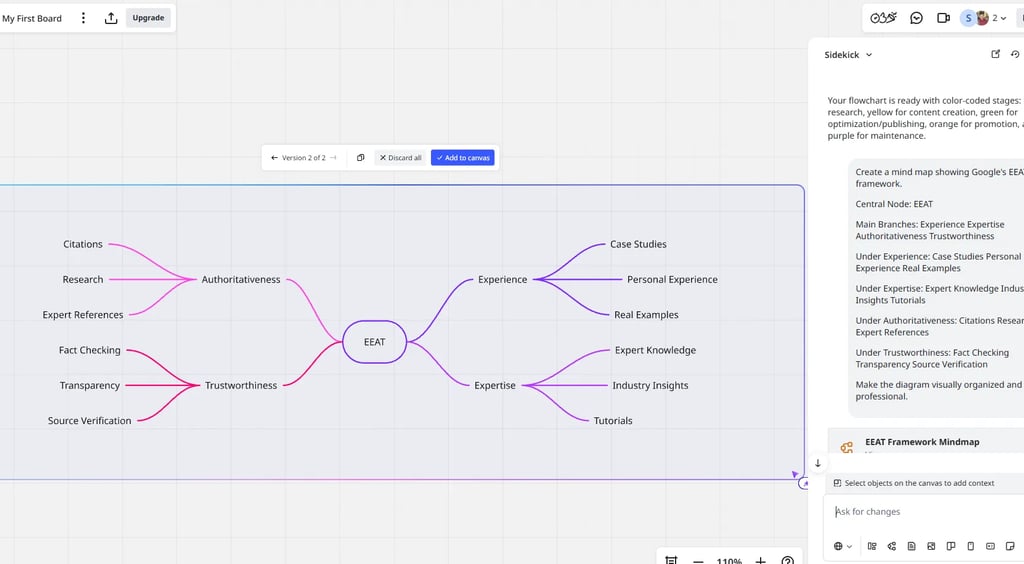Click the Source Verification node
Viewport: 1024px width, 564px height.
[89, 420]
